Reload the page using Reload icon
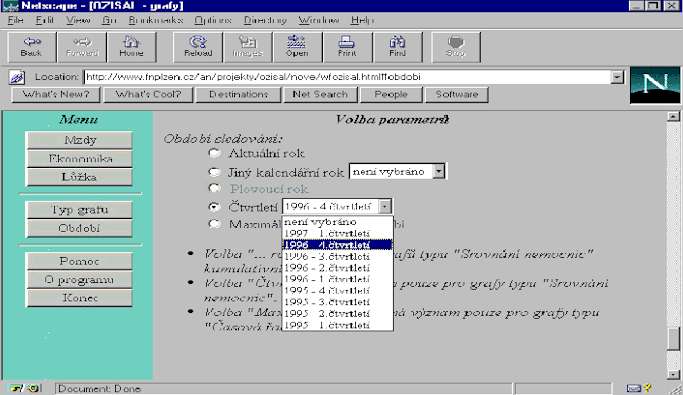Screen dimensions: 683x395 tap(198, 47)
